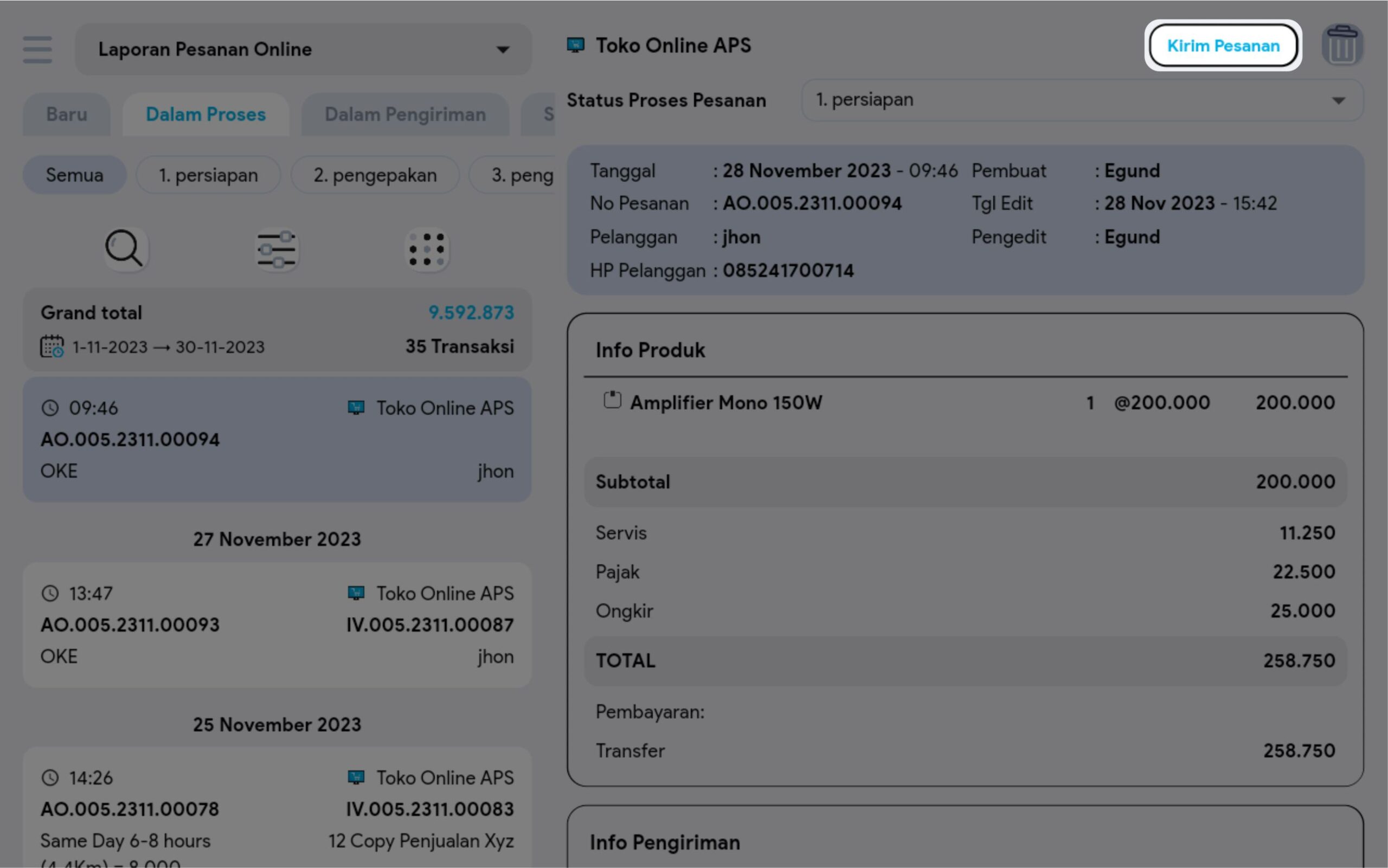Click the trash delete icon
Screen dimensions: 1388x868
[1341, 46]
